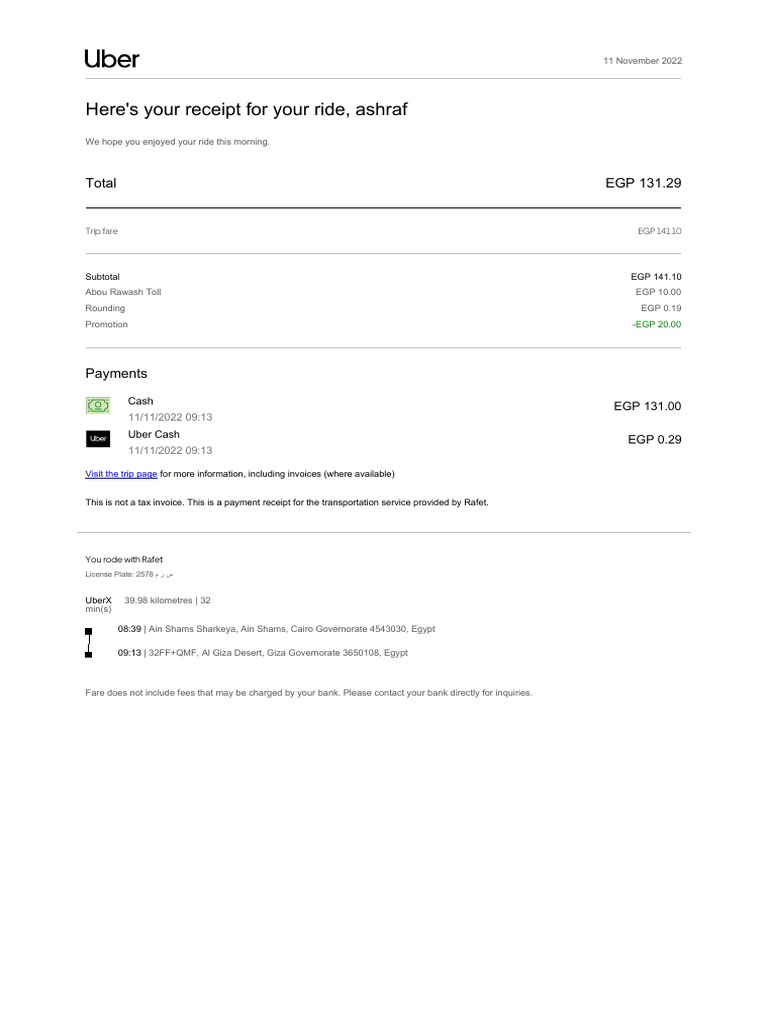Viewport: 768px width, 1024px height.
Task: Click the black Uber Cash icon
Action: [x=98, y=439]
